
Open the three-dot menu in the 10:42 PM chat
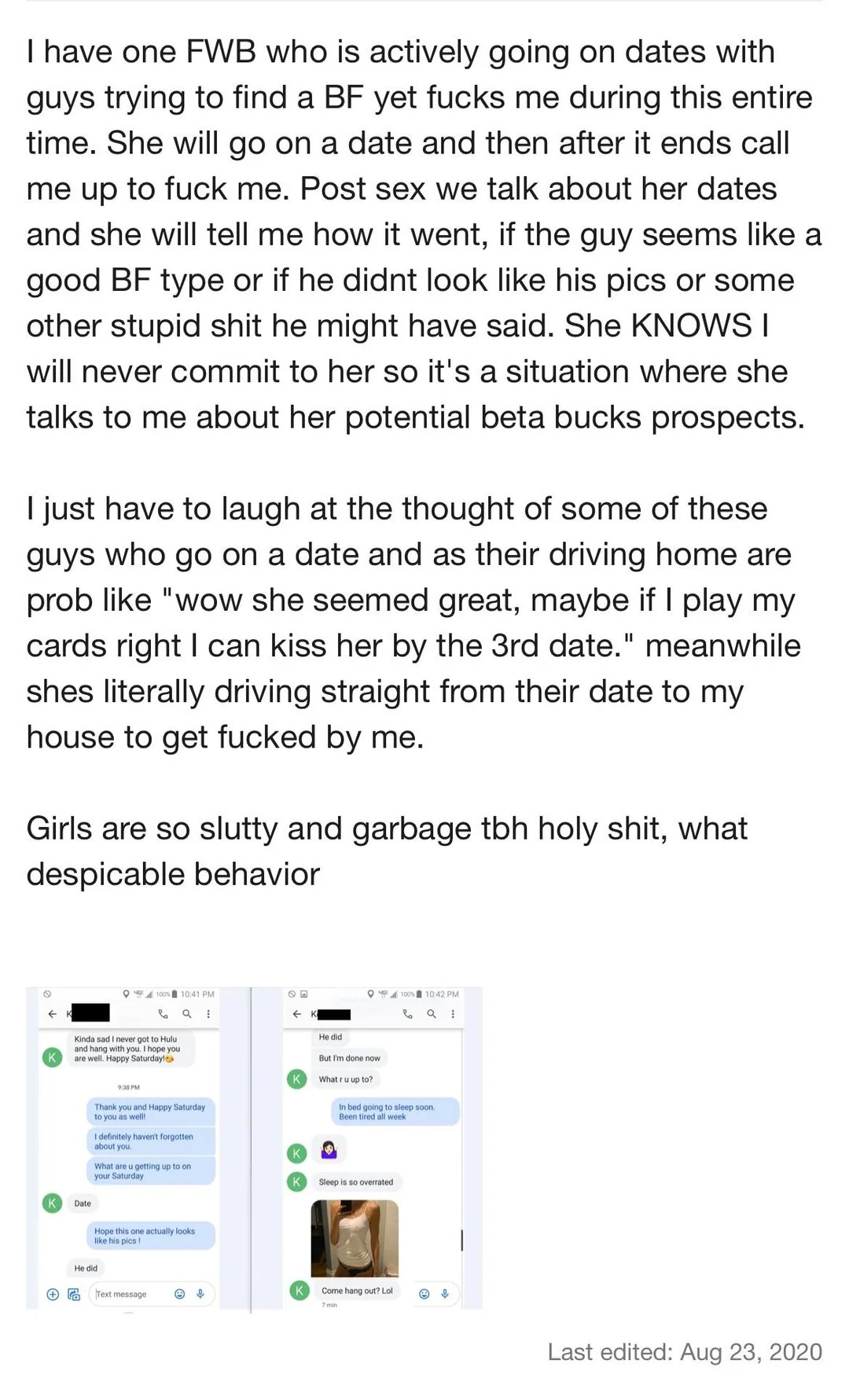tap(453, 1014)
